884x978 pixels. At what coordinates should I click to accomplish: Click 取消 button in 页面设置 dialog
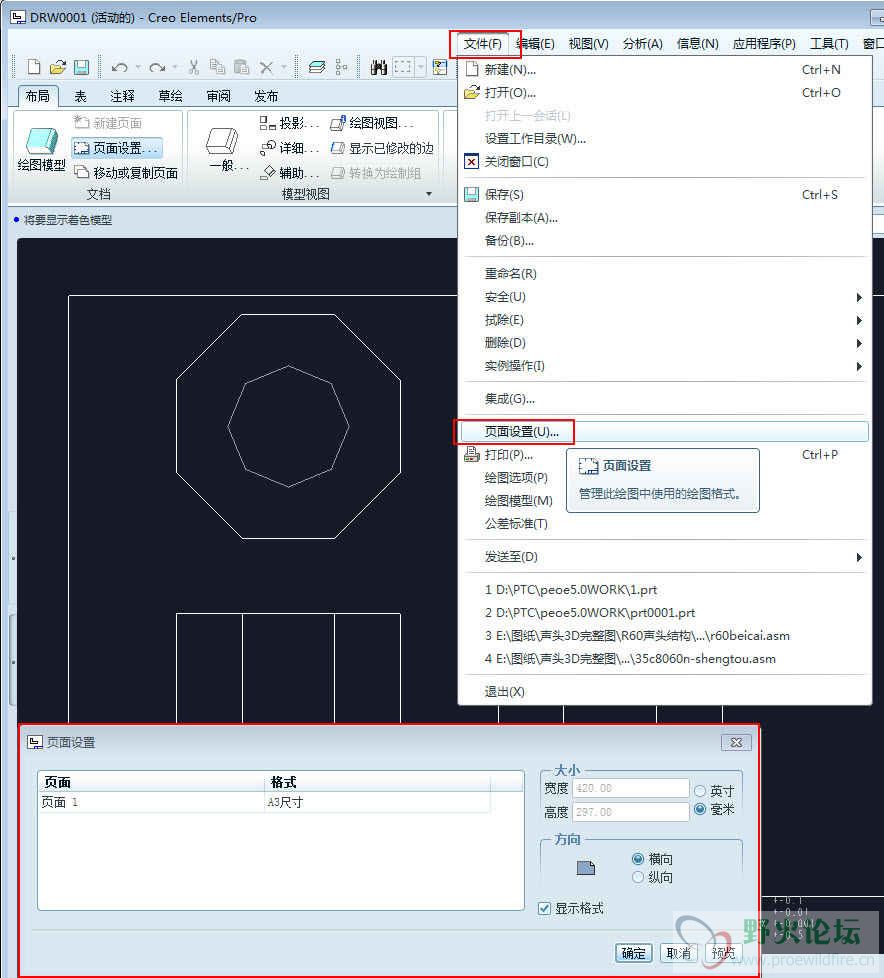point(678,953)
